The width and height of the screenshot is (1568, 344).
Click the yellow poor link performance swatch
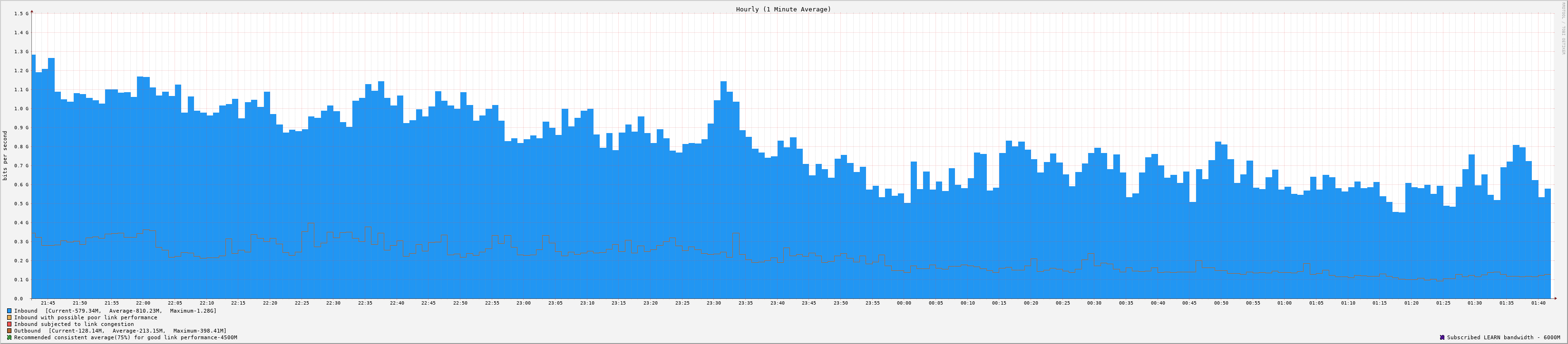9,317
